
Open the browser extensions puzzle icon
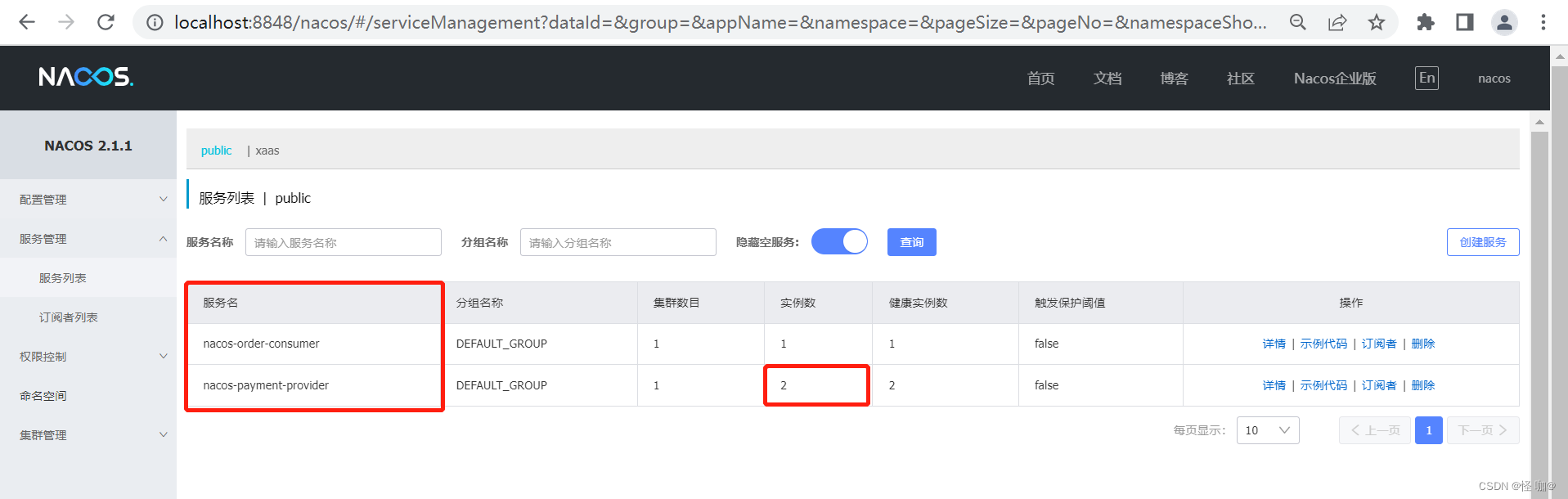(1426, 22)
